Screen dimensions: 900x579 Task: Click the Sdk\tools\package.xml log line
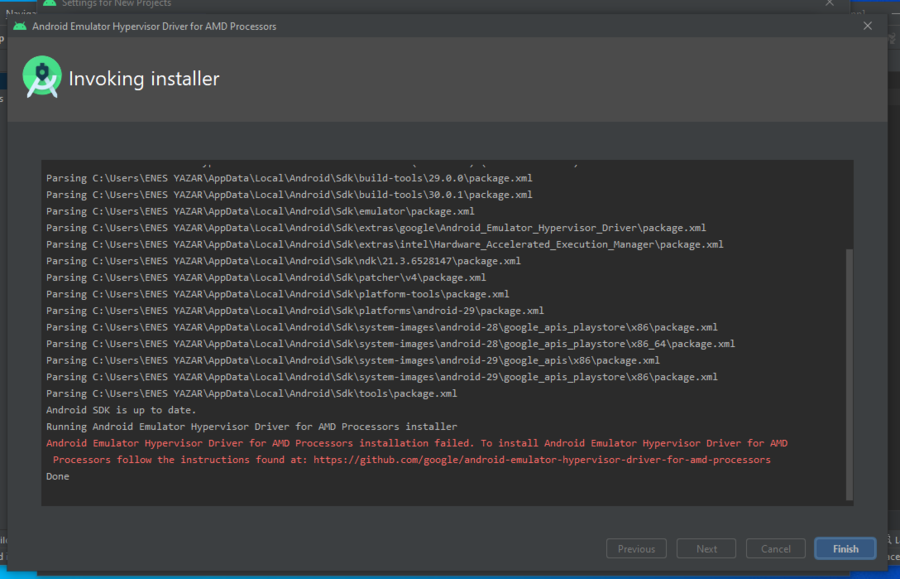coord(251,394)
